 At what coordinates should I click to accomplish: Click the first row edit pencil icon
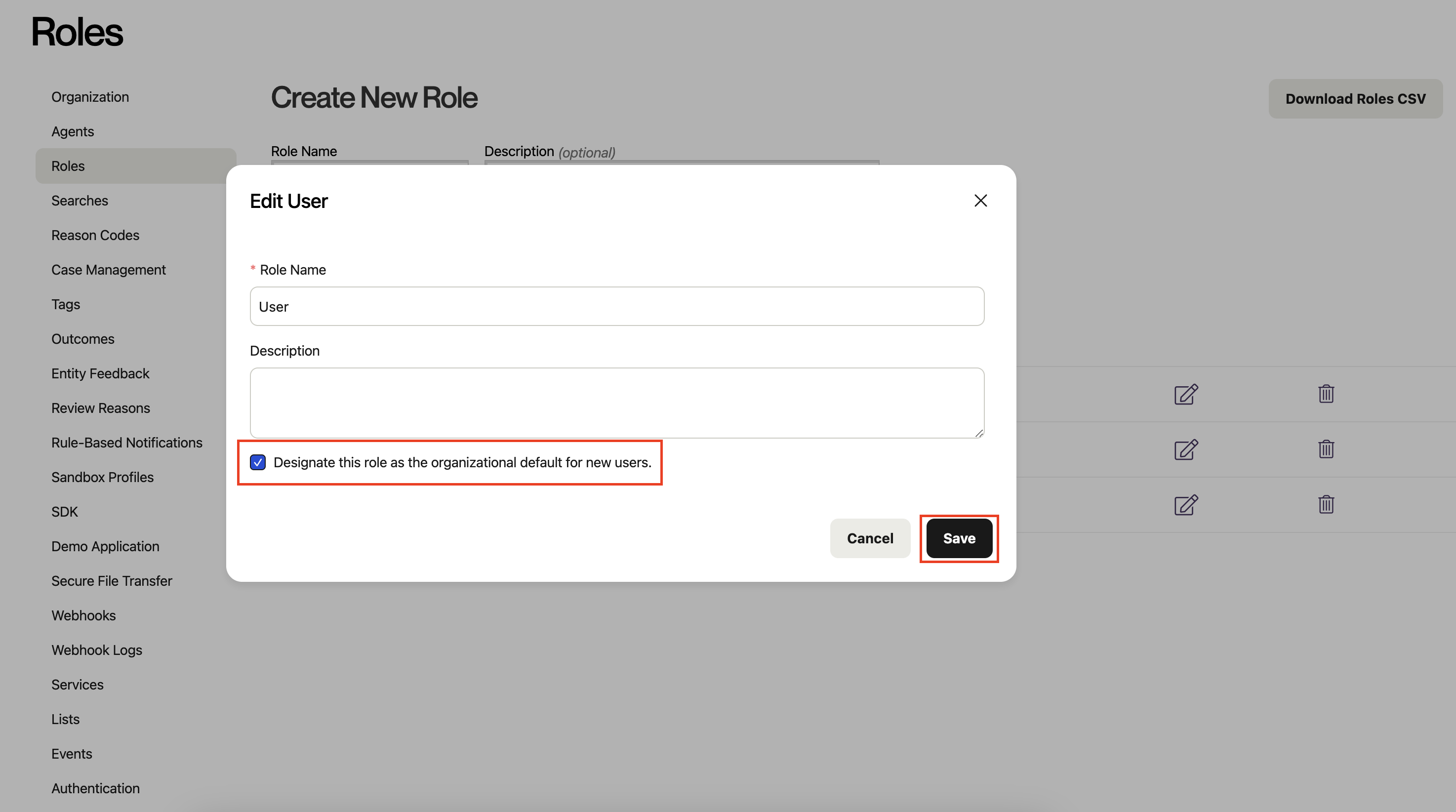point(1185,394)
